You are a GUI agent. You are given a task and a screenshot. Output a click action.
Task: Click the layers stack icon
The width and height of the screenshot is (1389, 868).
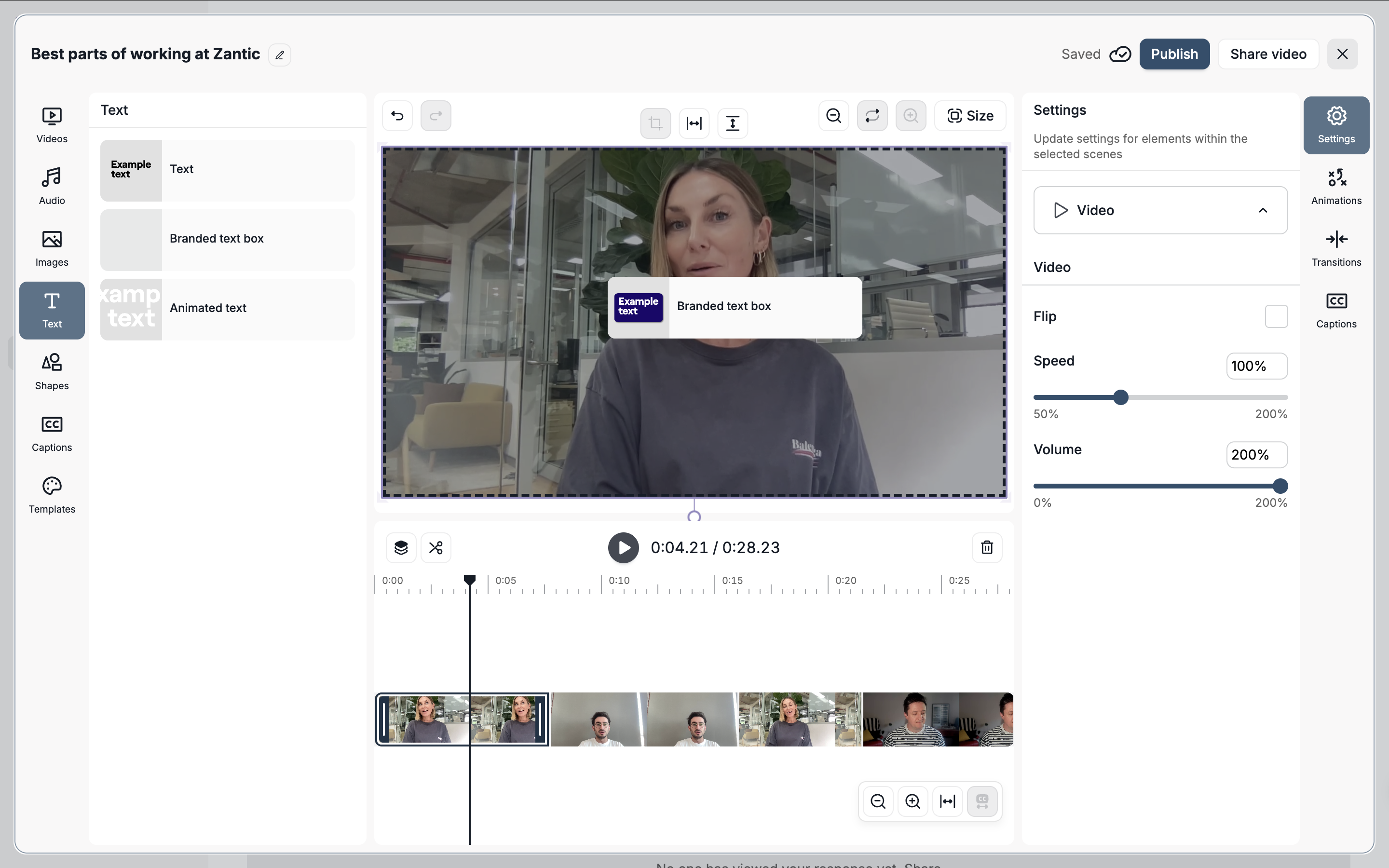click(401, 548)
